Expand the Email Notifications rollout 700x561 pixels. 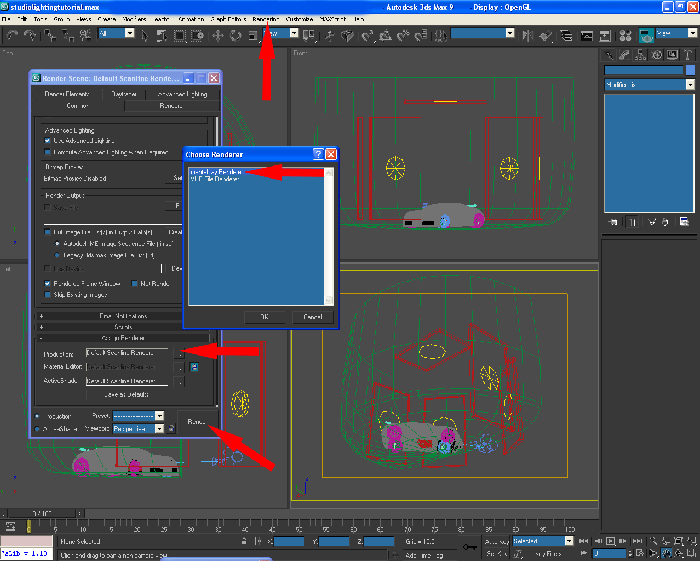point(125,315)
